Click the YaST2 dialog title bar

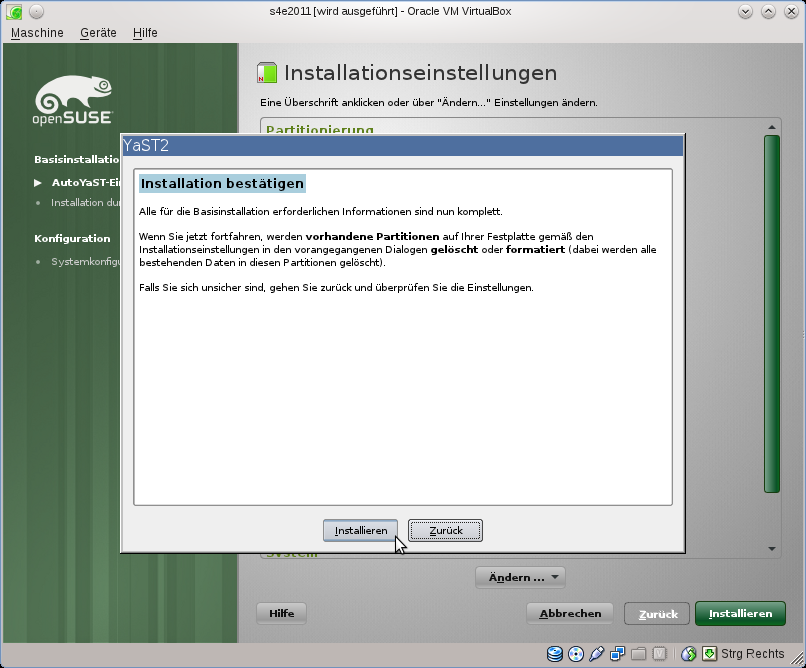coord(402,145)
